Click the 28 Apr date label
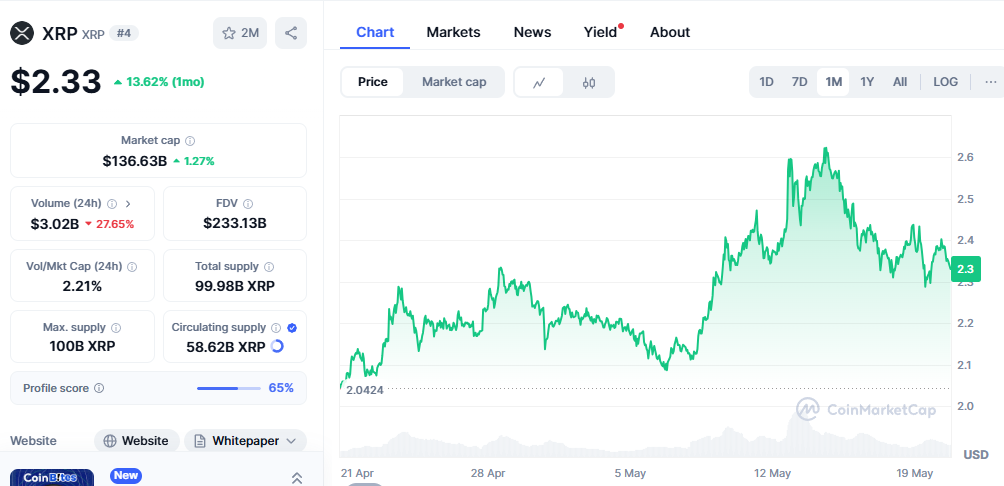1004x486 pixels. pyautogui.click(x=488, y=473)
